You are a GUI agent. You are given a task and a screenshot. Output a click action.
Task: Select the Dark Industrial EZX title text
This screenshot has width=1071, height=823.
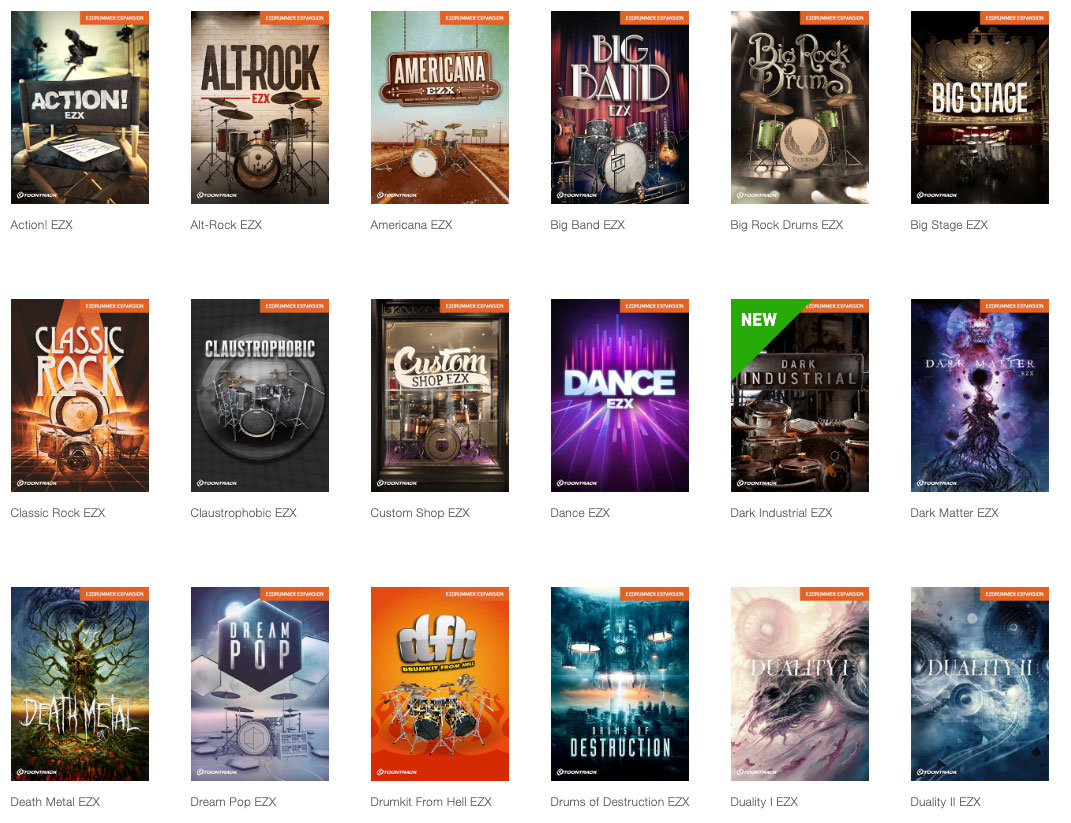(x=781, y=513)
